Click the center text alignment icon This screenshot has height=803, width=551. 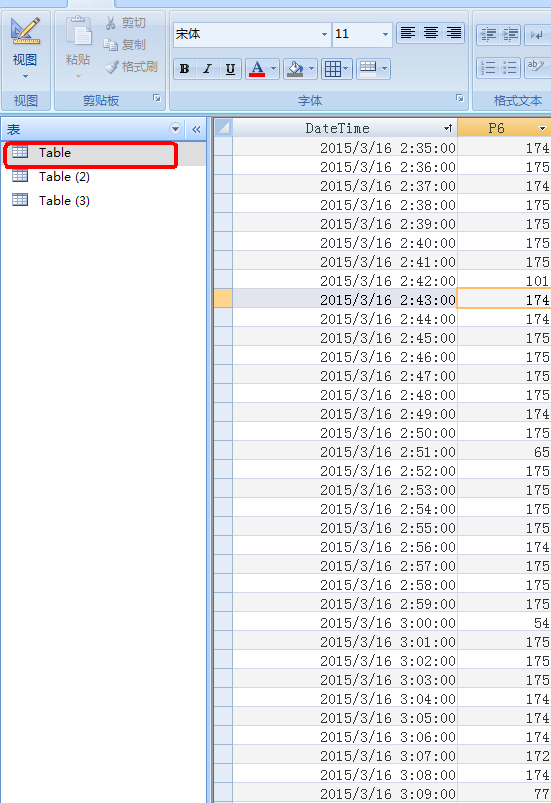[431, 33]
